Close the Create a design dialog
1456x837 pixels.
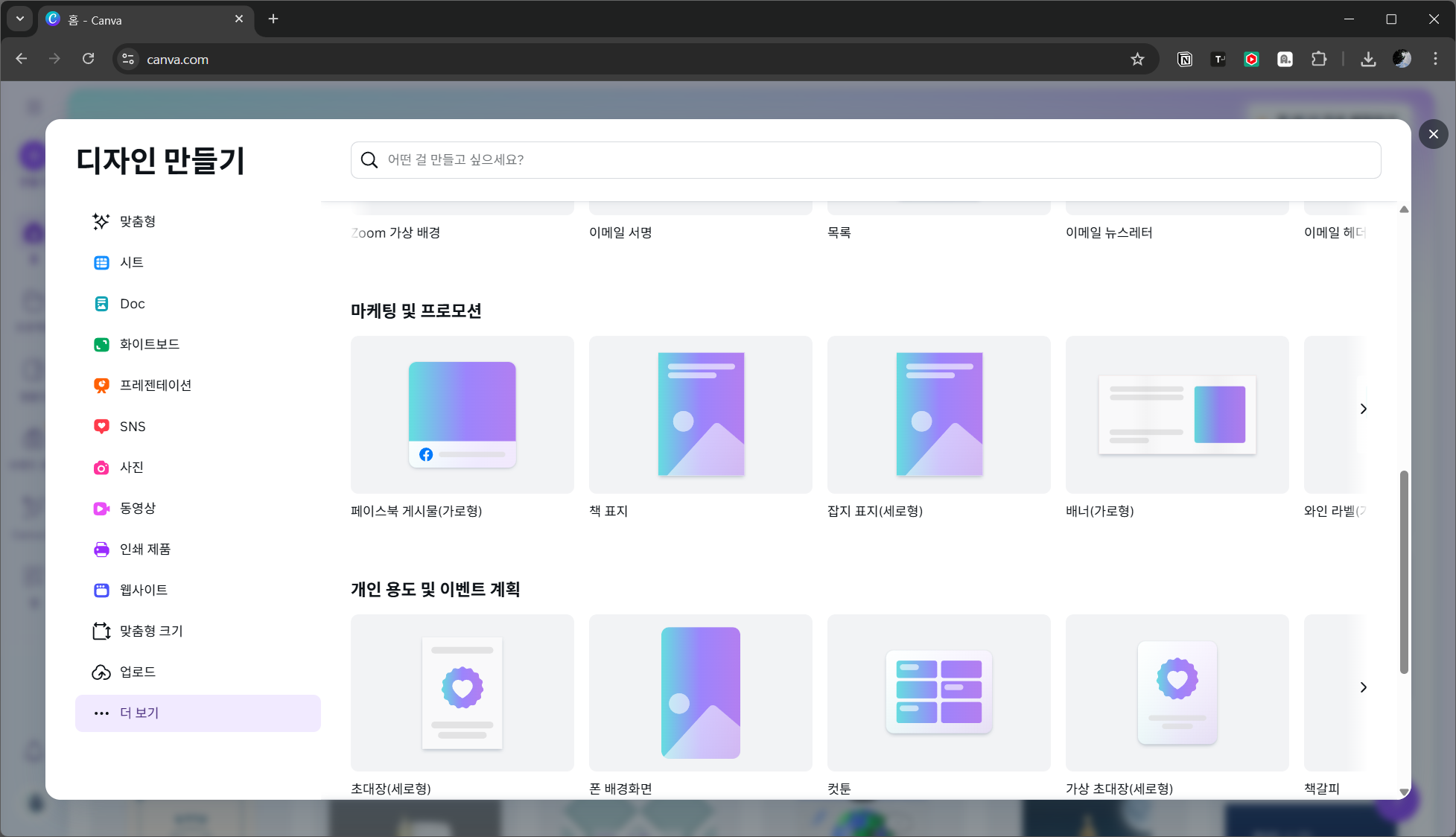[x=1433, y=134]
